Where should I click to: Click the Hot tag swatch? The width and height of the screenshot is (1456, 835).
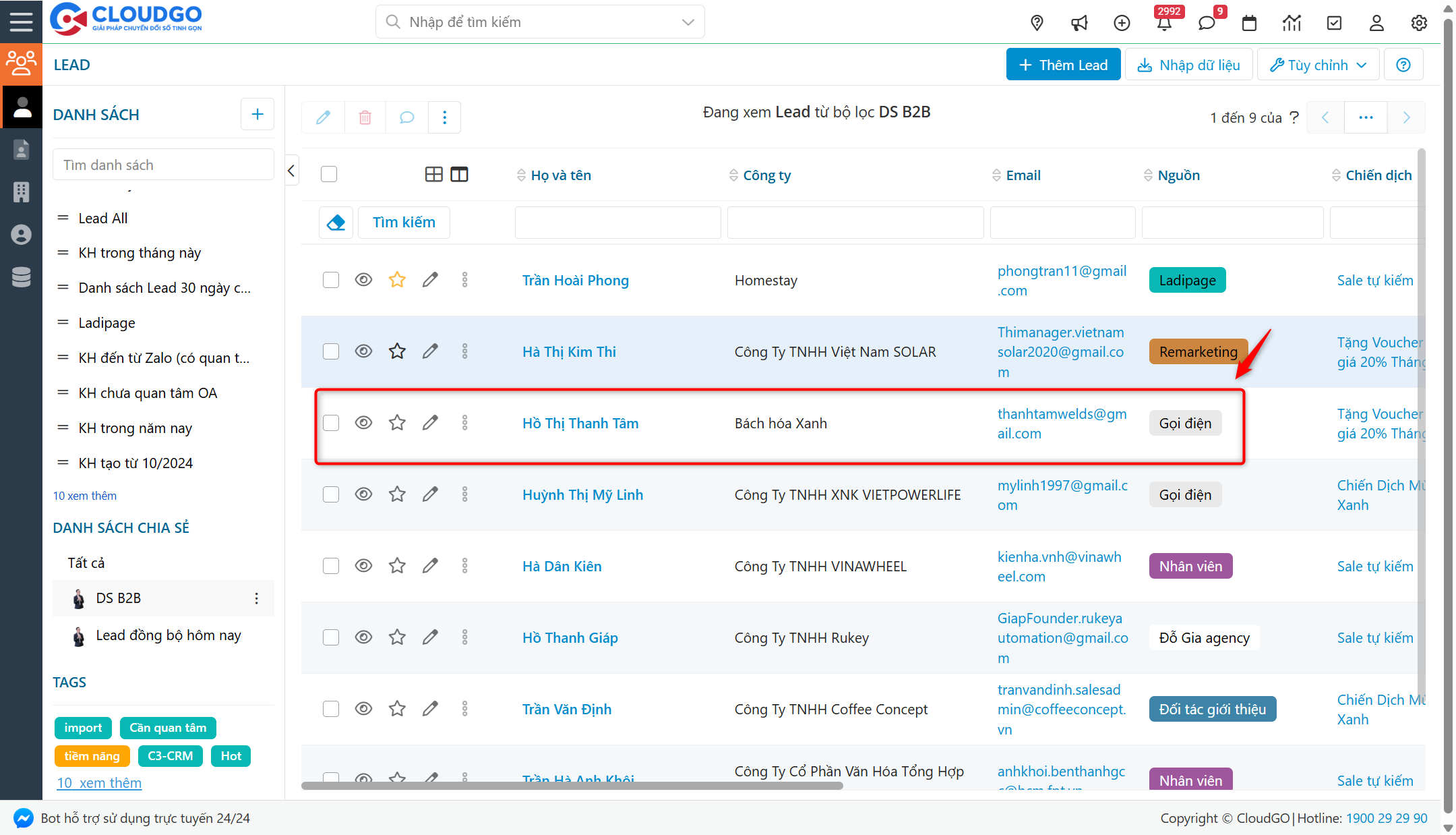click(x=231, y=756)
